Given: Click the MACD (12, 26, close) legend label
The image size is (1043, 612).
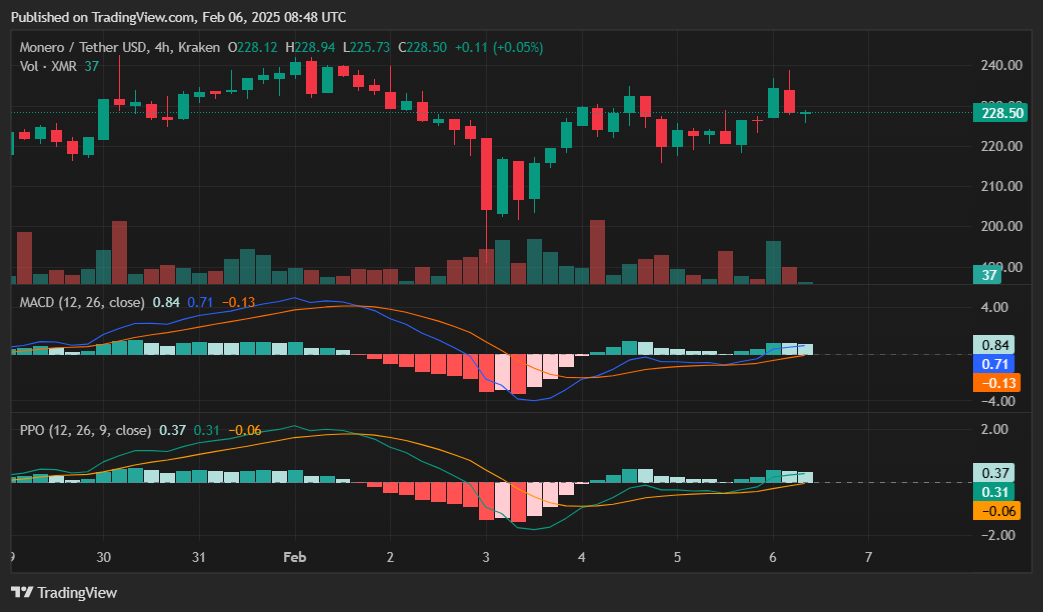Looking at the screenshot, I should pos(83,302).
